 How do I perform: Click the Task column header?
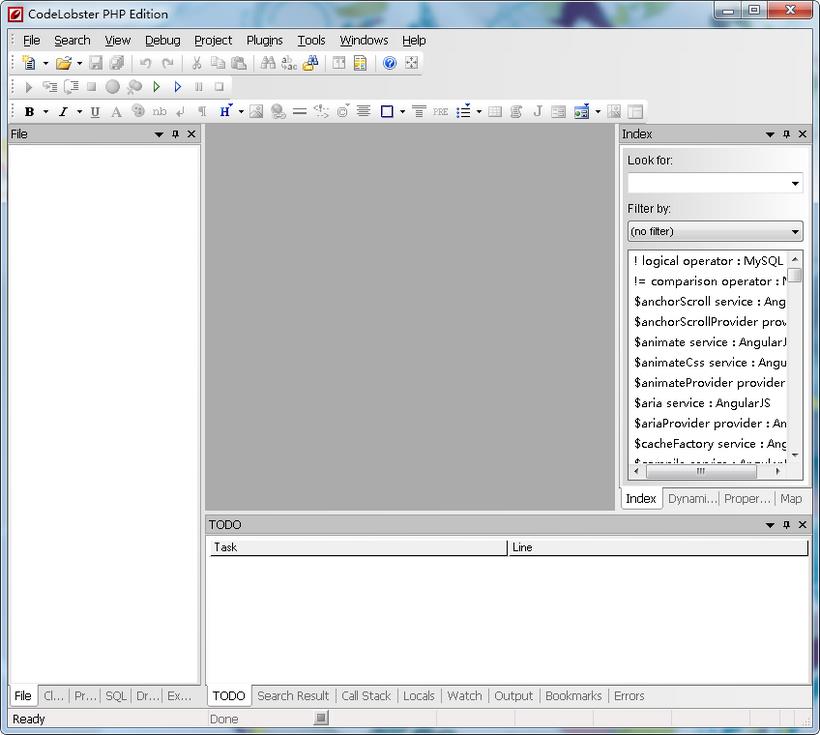(x=358, y=547)
